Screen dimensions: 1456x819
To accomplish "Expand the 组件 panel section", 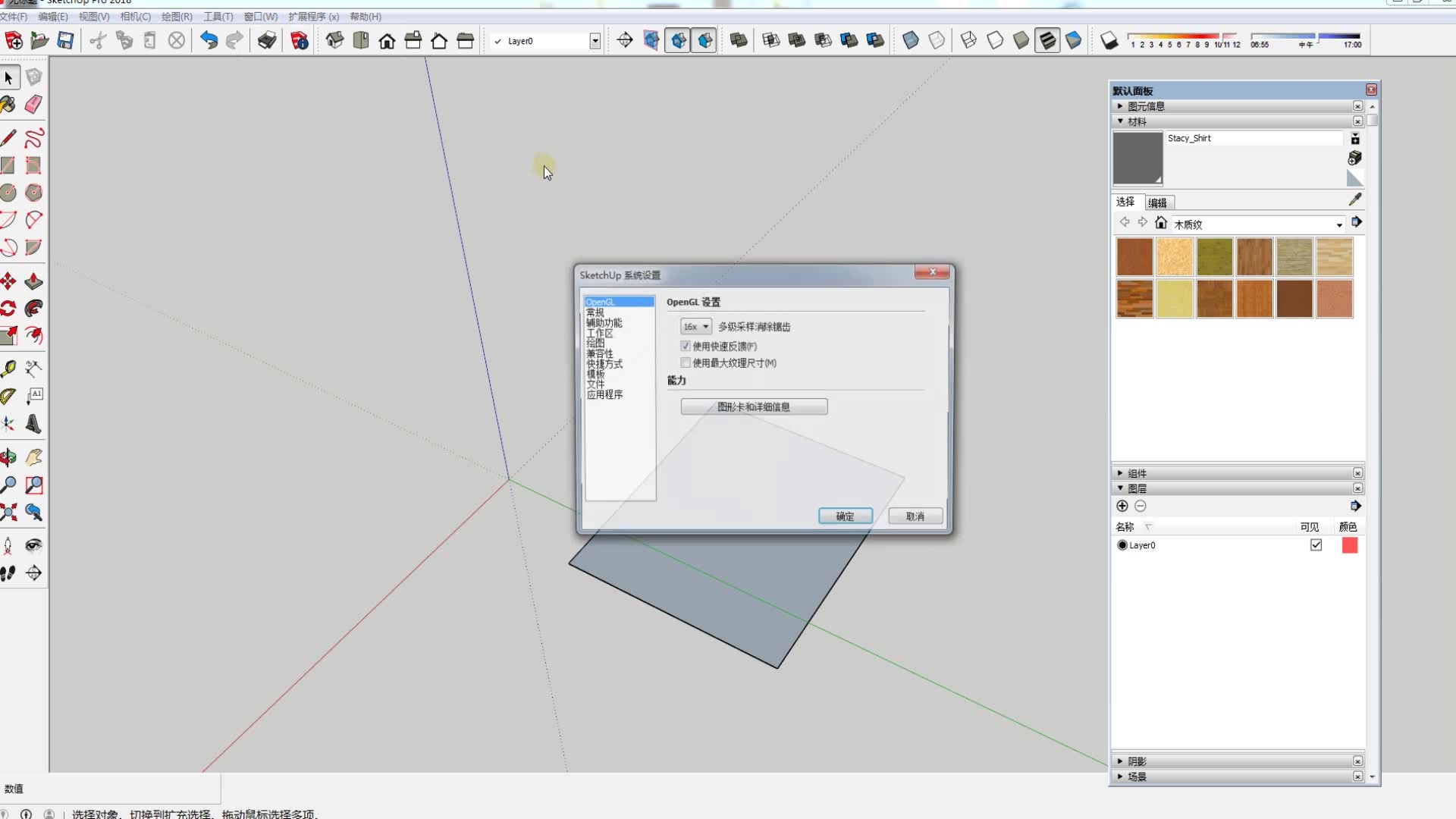I will pyautogui.click(x=1120, y=473).
